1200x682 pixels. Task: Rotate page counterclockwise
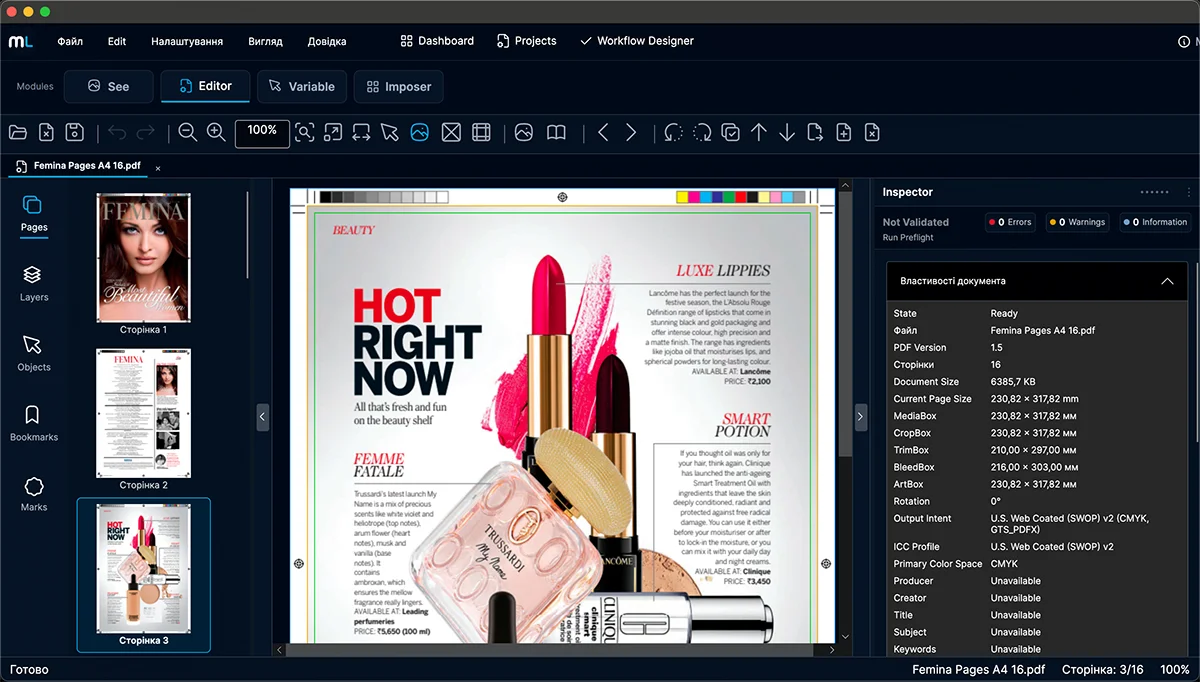tap(673, 132)
